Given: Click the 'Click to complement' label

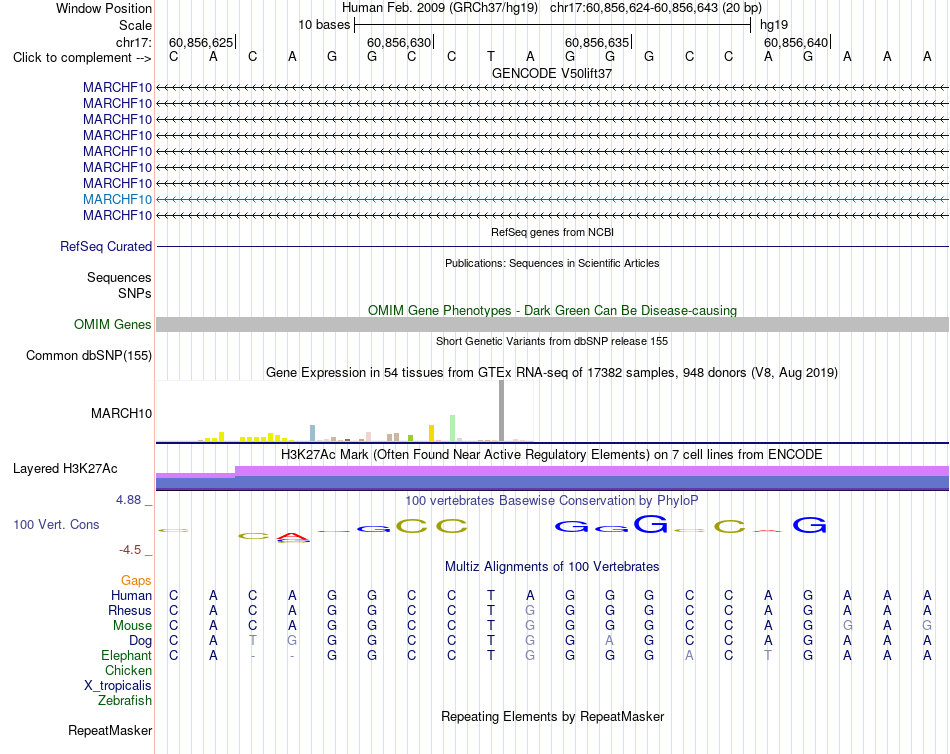Looking at the screenshot, I should (82, 58).
